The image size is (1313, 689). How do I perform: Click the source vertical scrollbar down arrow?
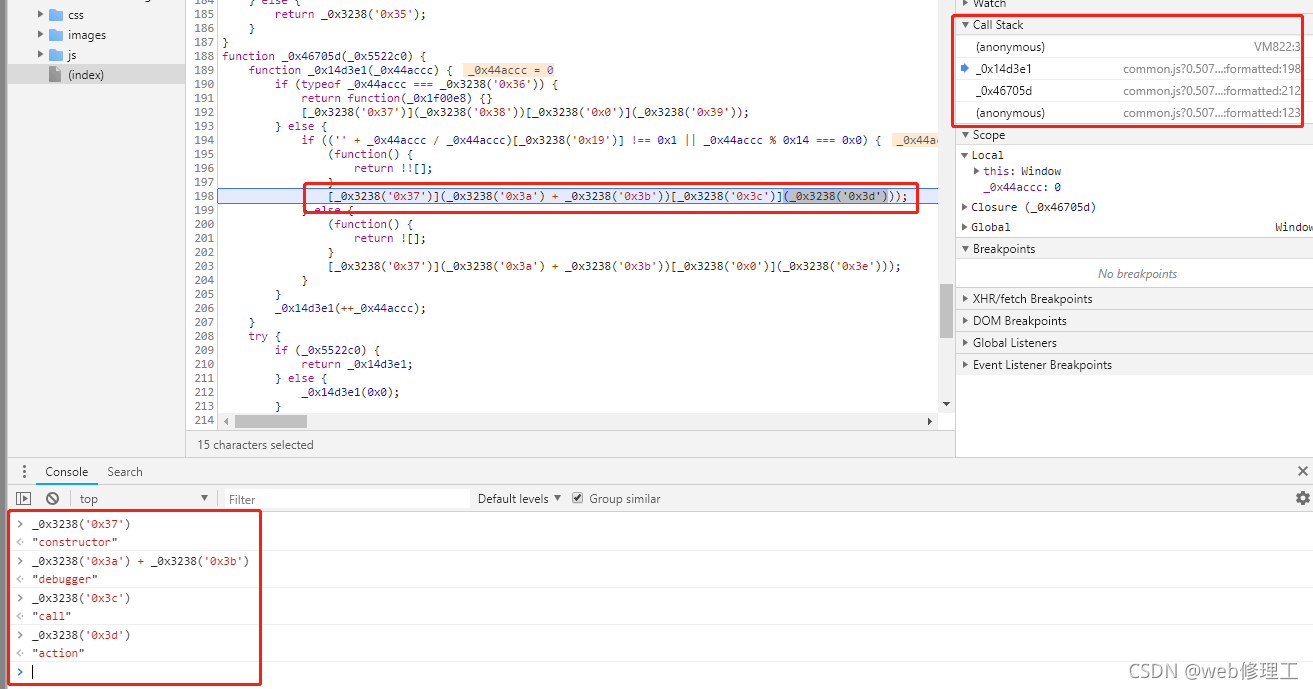[946, 405]
